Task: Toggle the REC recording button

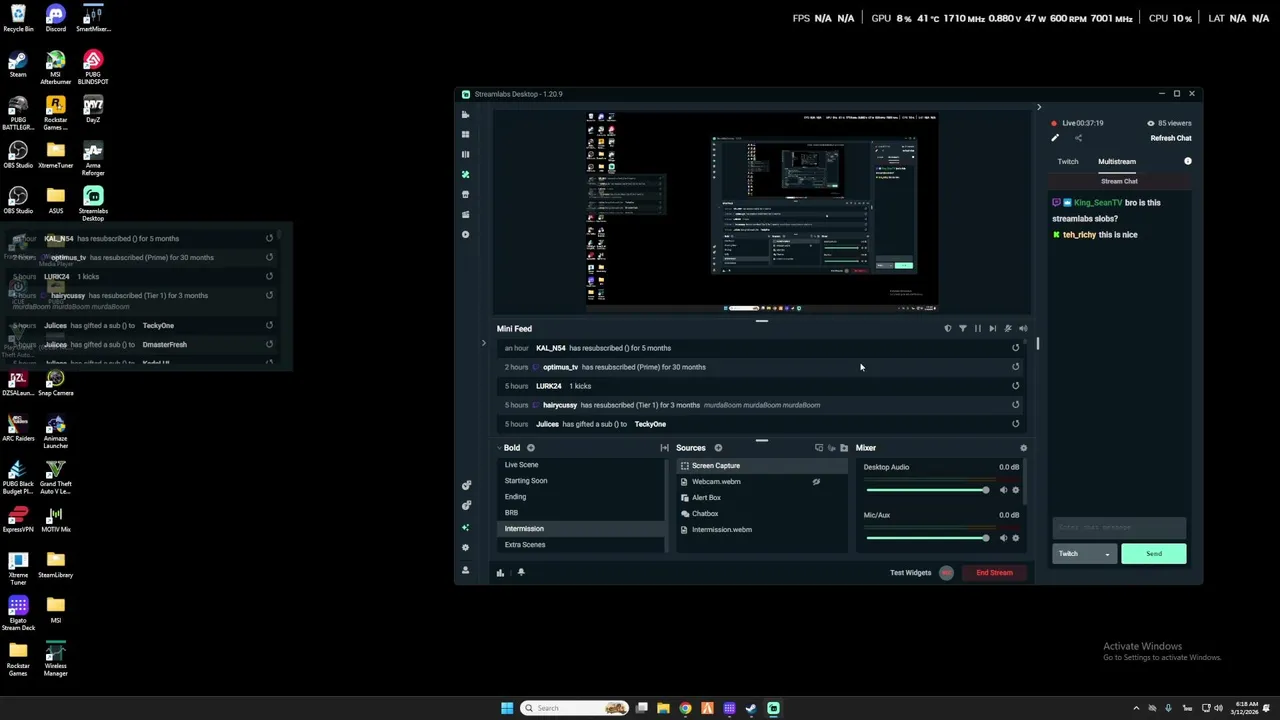Action: [946, 573]
